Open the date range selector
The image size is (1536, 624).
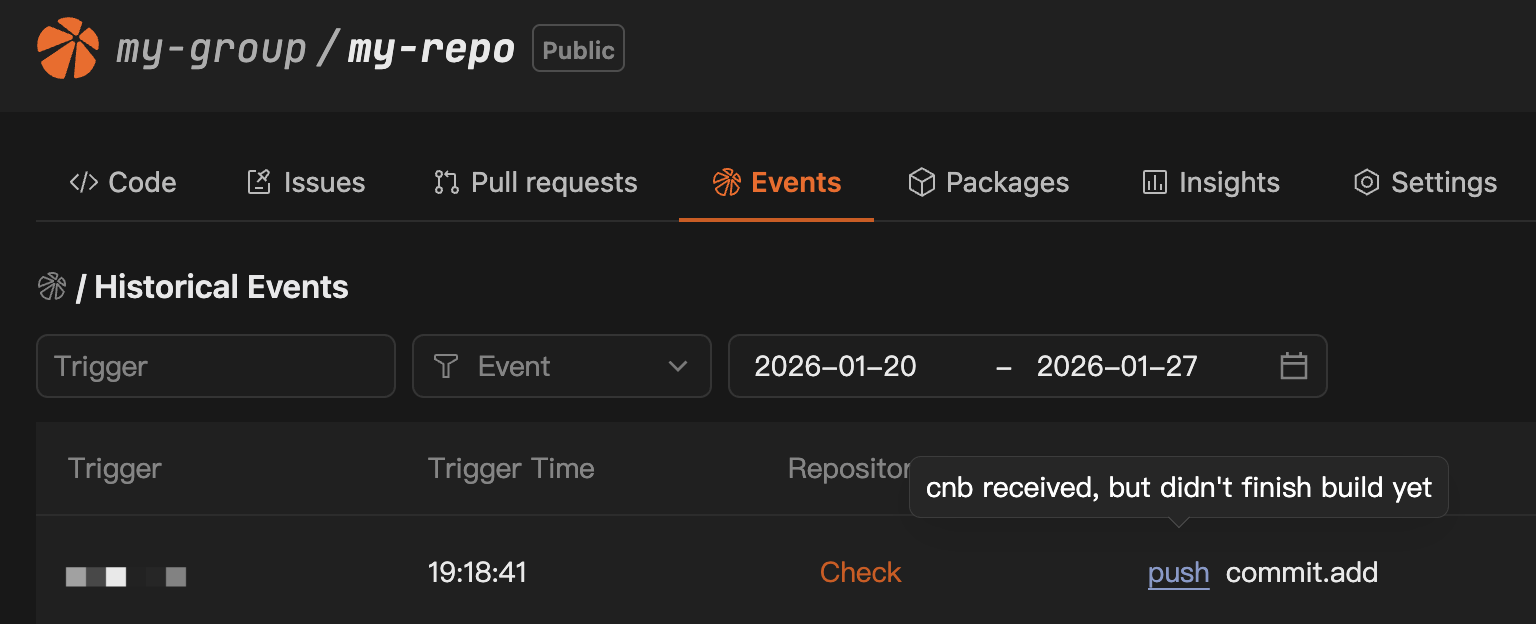pyautogui.click(x=1028, y=366)
